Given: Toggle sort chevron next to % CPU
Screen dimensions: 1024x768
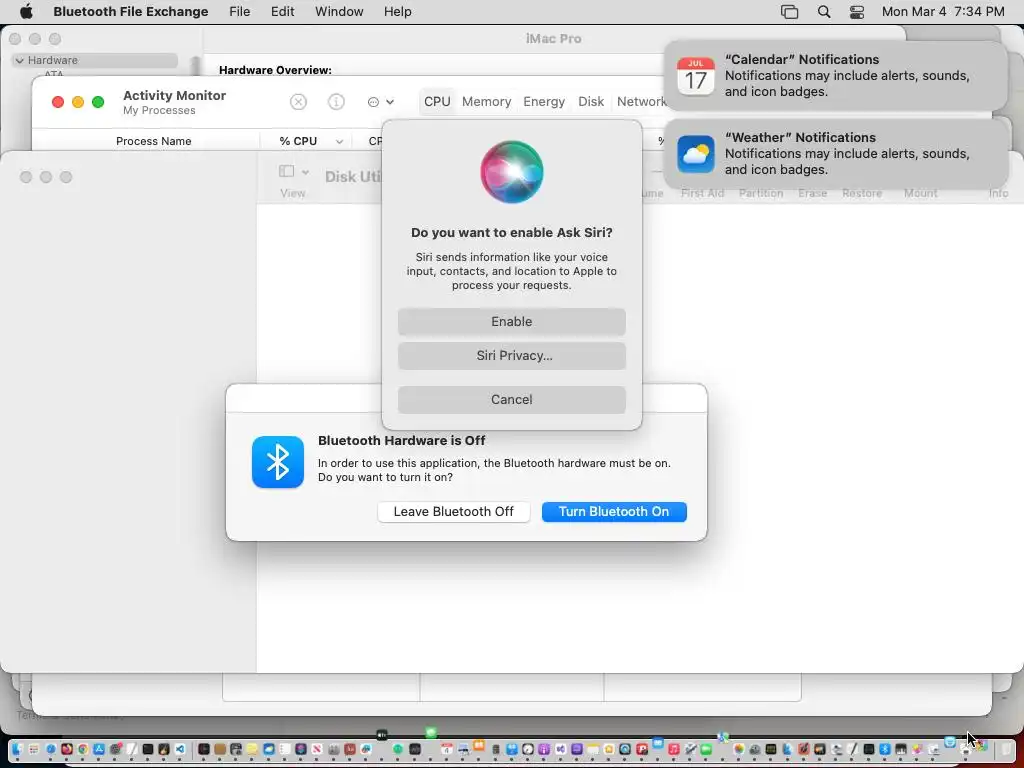Looking at the screenshot, I should (x=340, y=142).
